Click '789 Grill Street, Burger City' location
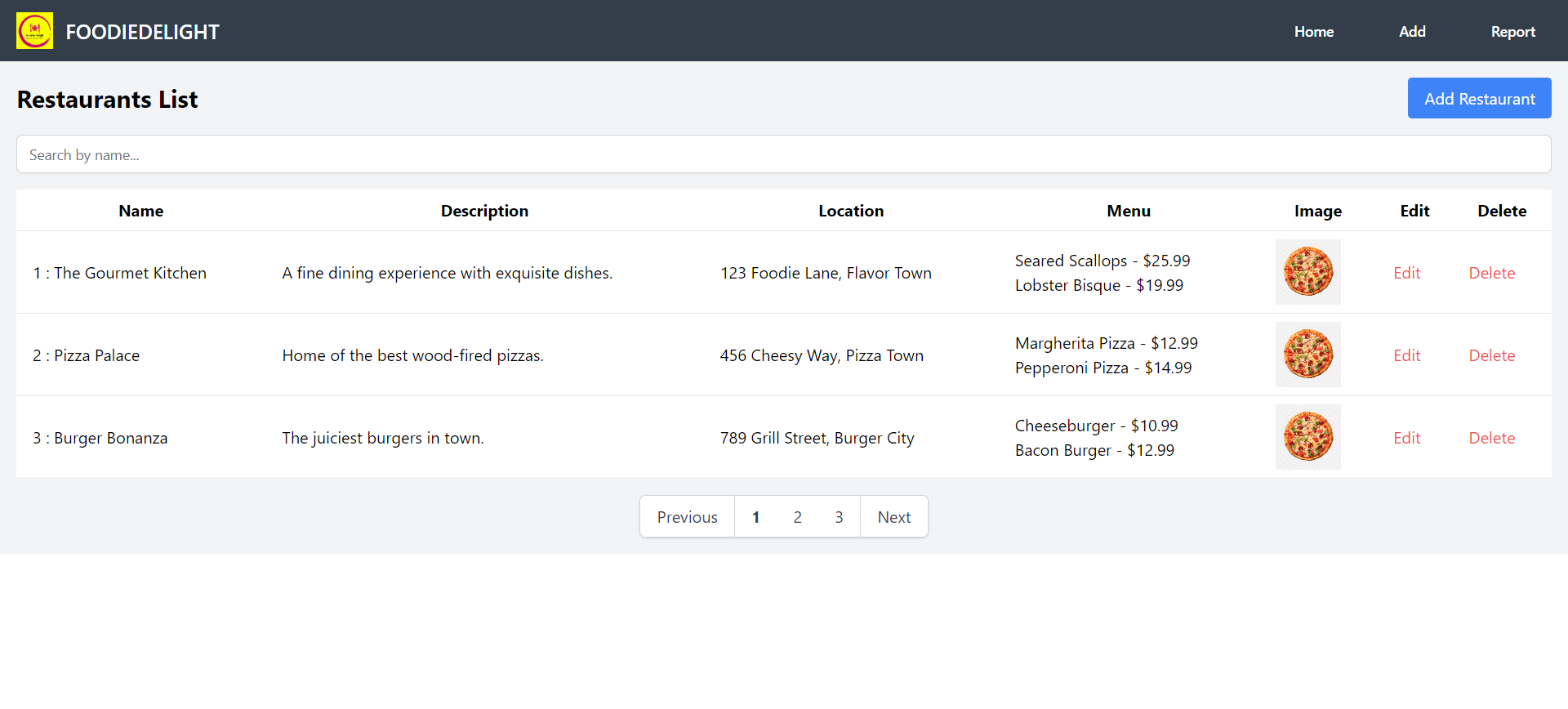This screenshot has width=1568, height=709. [x=817, y=438]
